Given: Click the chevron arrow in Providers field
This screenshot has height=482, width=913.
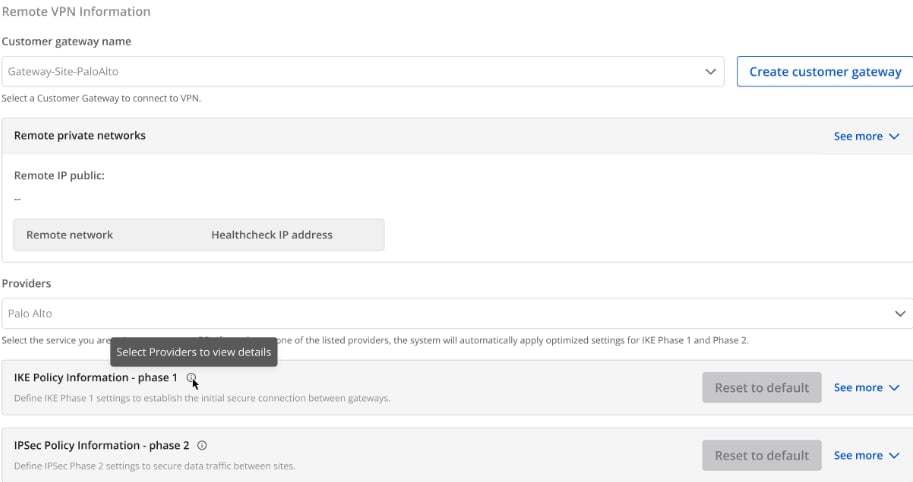Looking at the screenshot, I should click(x=899, y=313).
